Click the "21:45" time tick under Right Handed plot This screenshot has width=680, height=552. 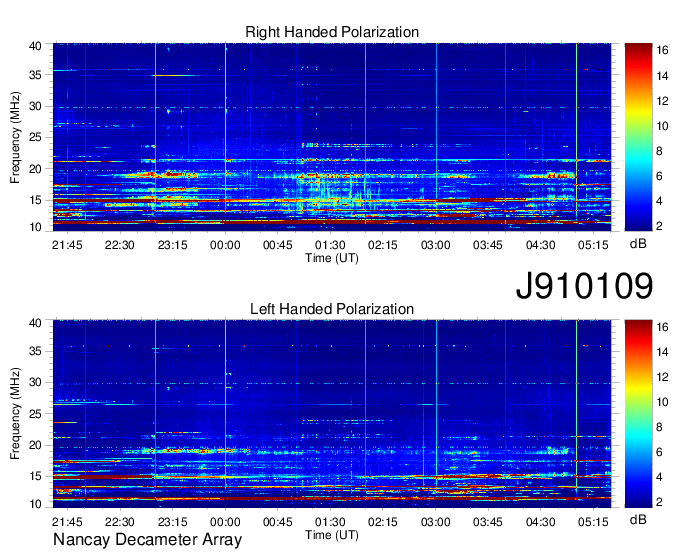(x=67, y=245)
